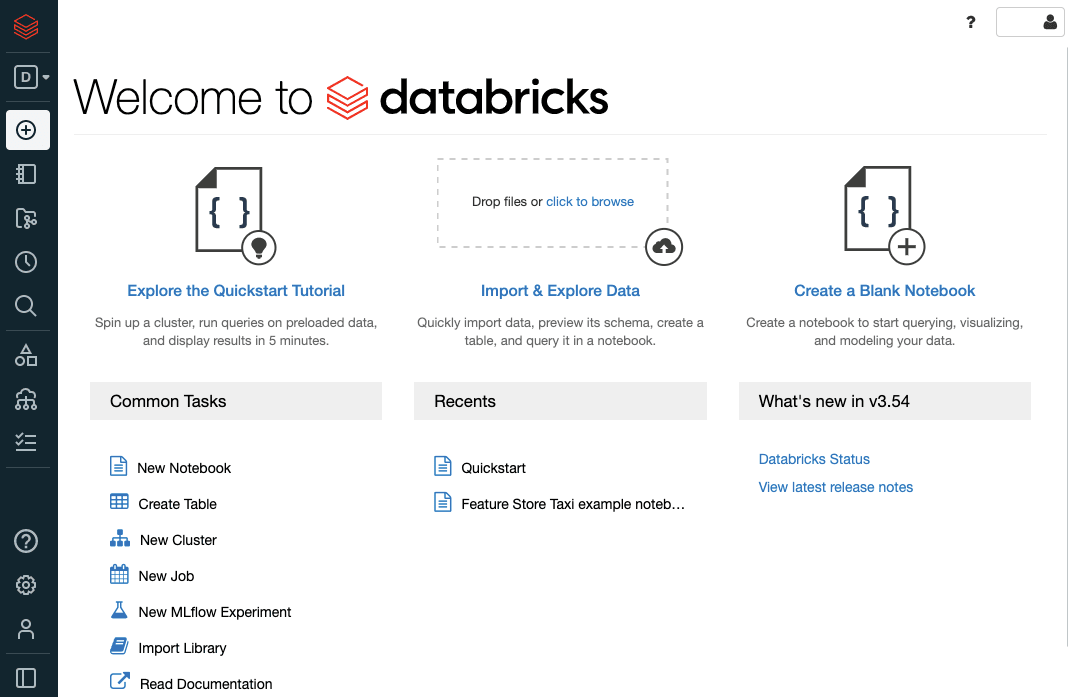Click the New Job calendar icon

click(119, 574)
